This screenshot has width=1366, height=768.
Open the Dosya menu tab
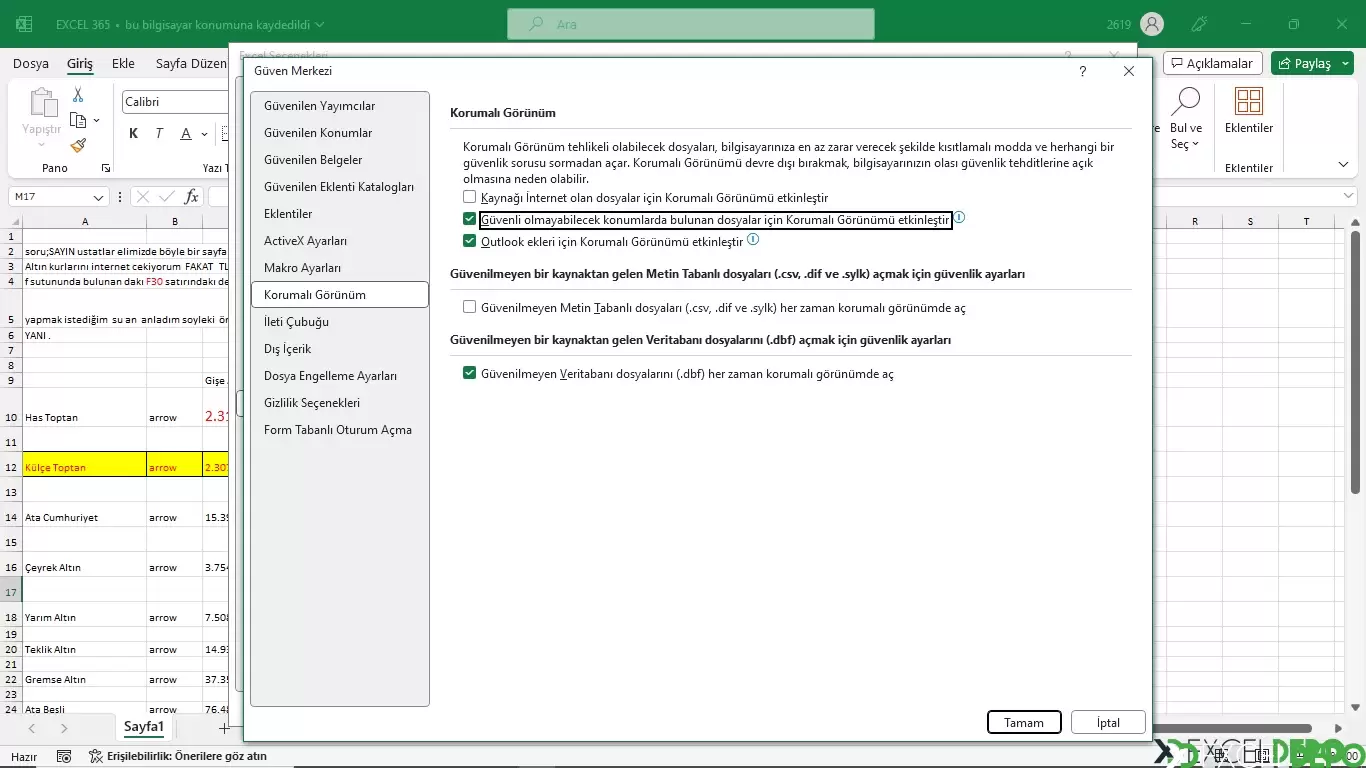31,63
